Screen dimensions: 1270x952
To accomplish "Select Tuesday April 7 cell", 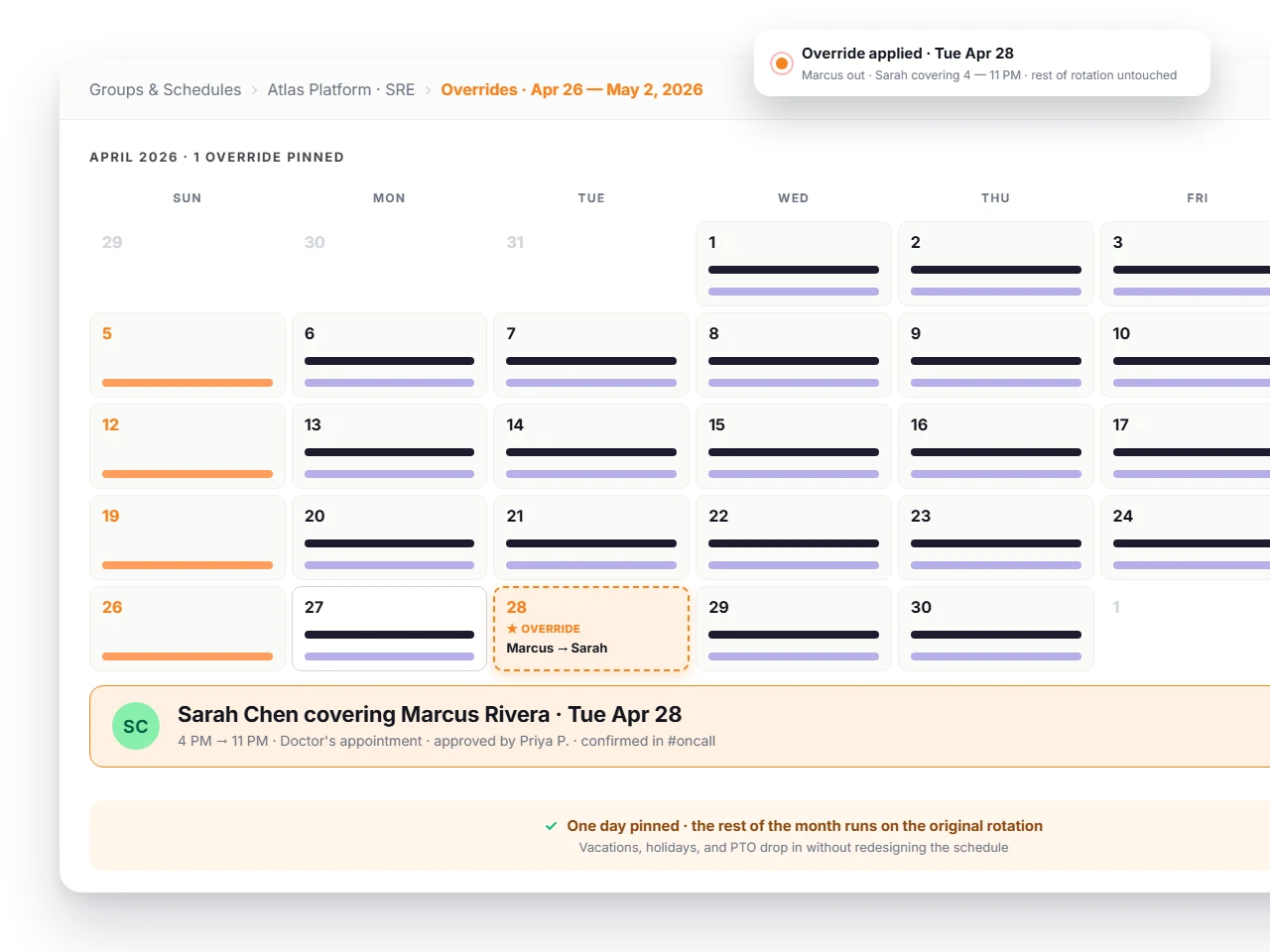I will [591, 355].
